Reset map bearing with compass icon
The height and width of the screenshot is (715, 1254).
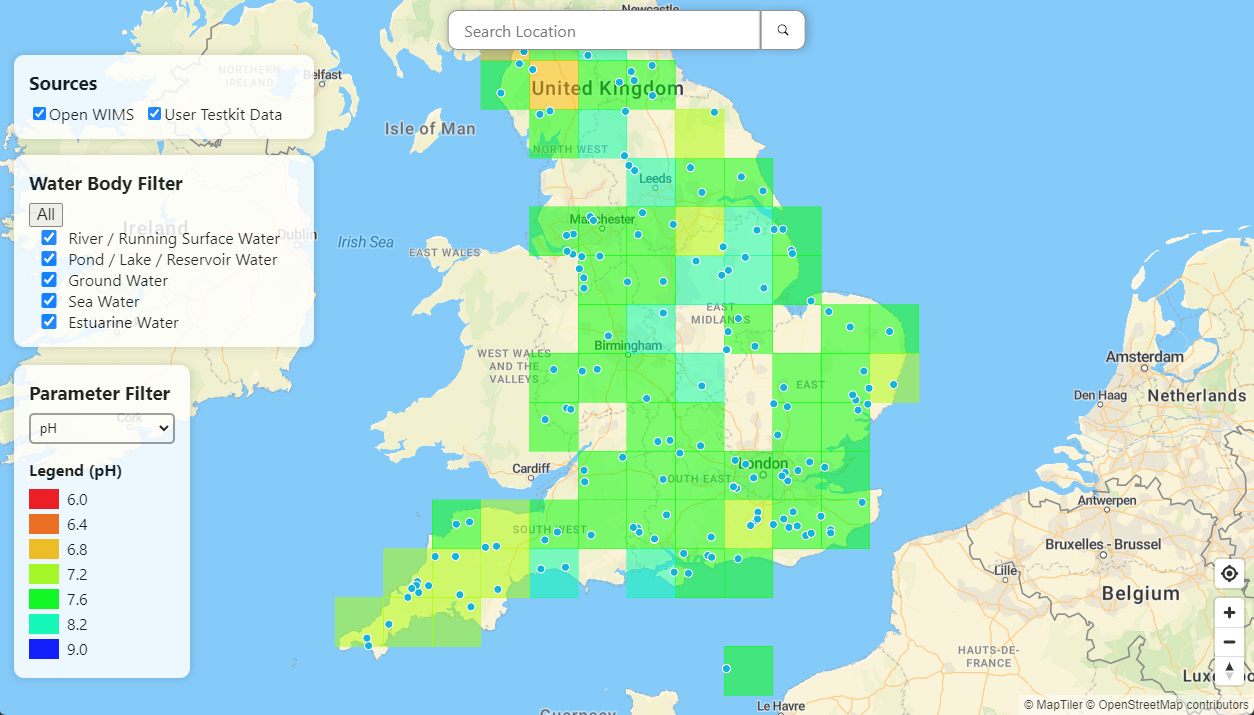click(x=1229, y=670)
